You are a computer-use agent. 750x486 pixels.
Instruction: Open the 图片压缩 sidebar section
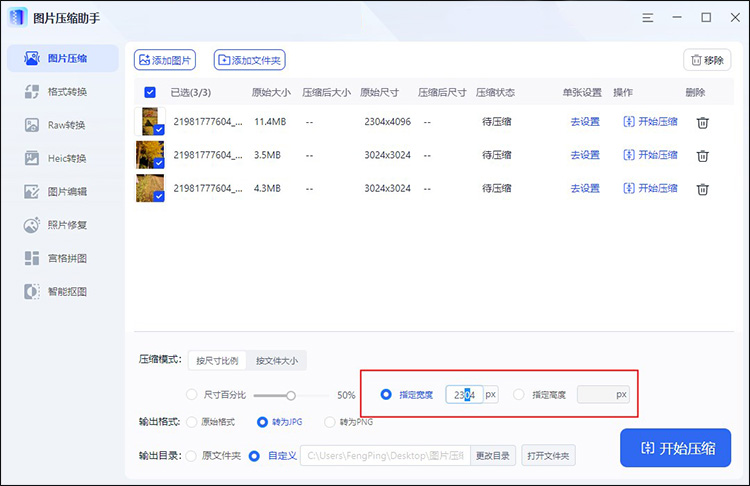point(63,58)
